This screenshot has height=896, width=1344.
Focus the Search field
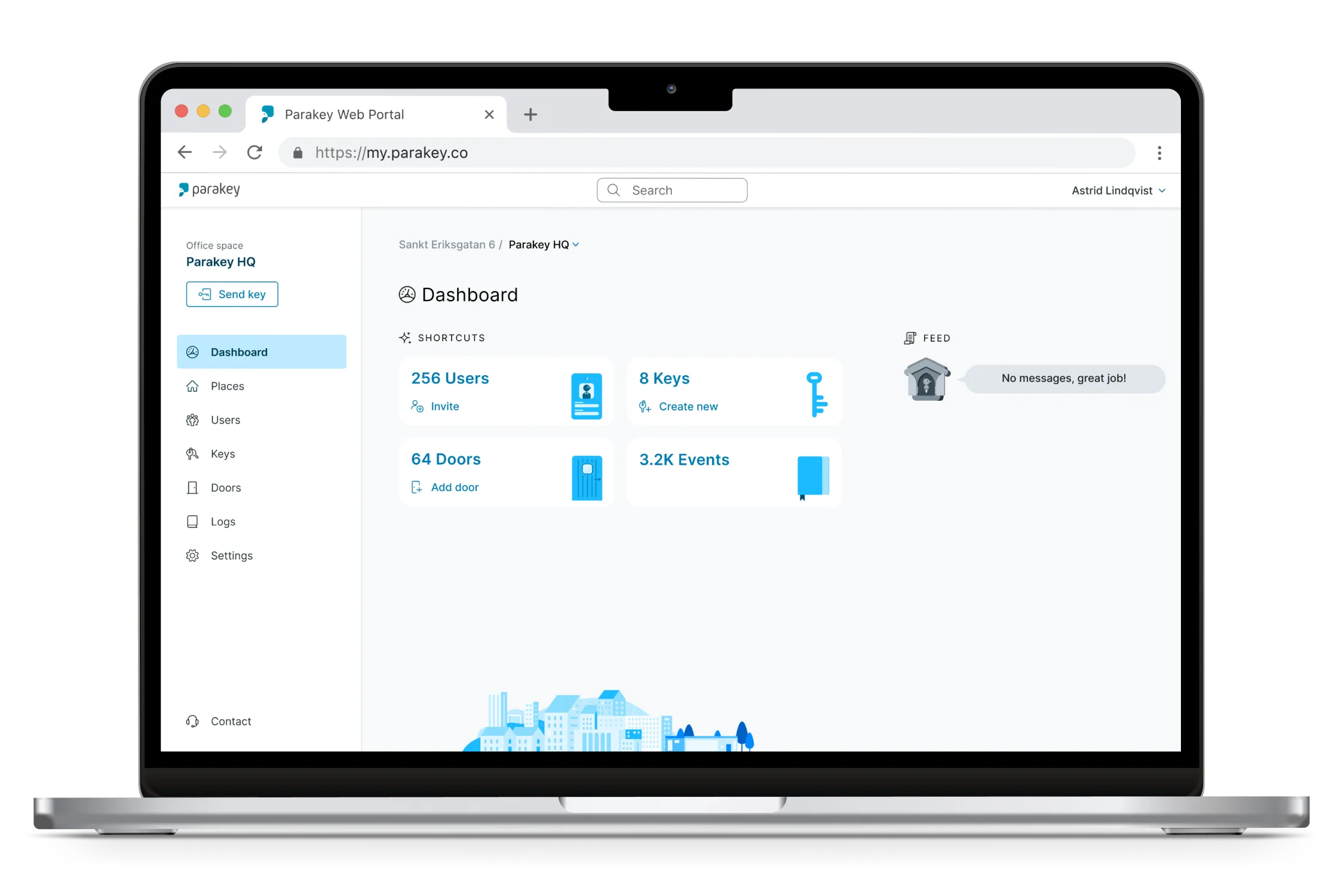(672, 190)
